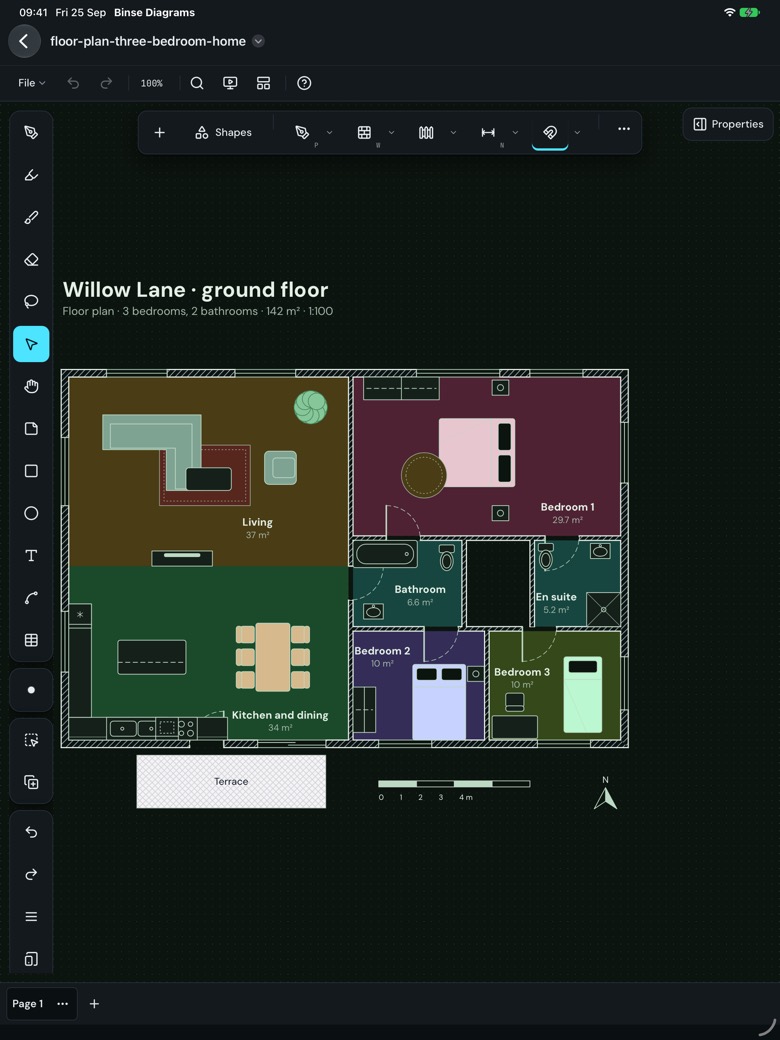Select the green plant symbol in Living
This screenshot has height=1040, width=780.
coord(310,407)
